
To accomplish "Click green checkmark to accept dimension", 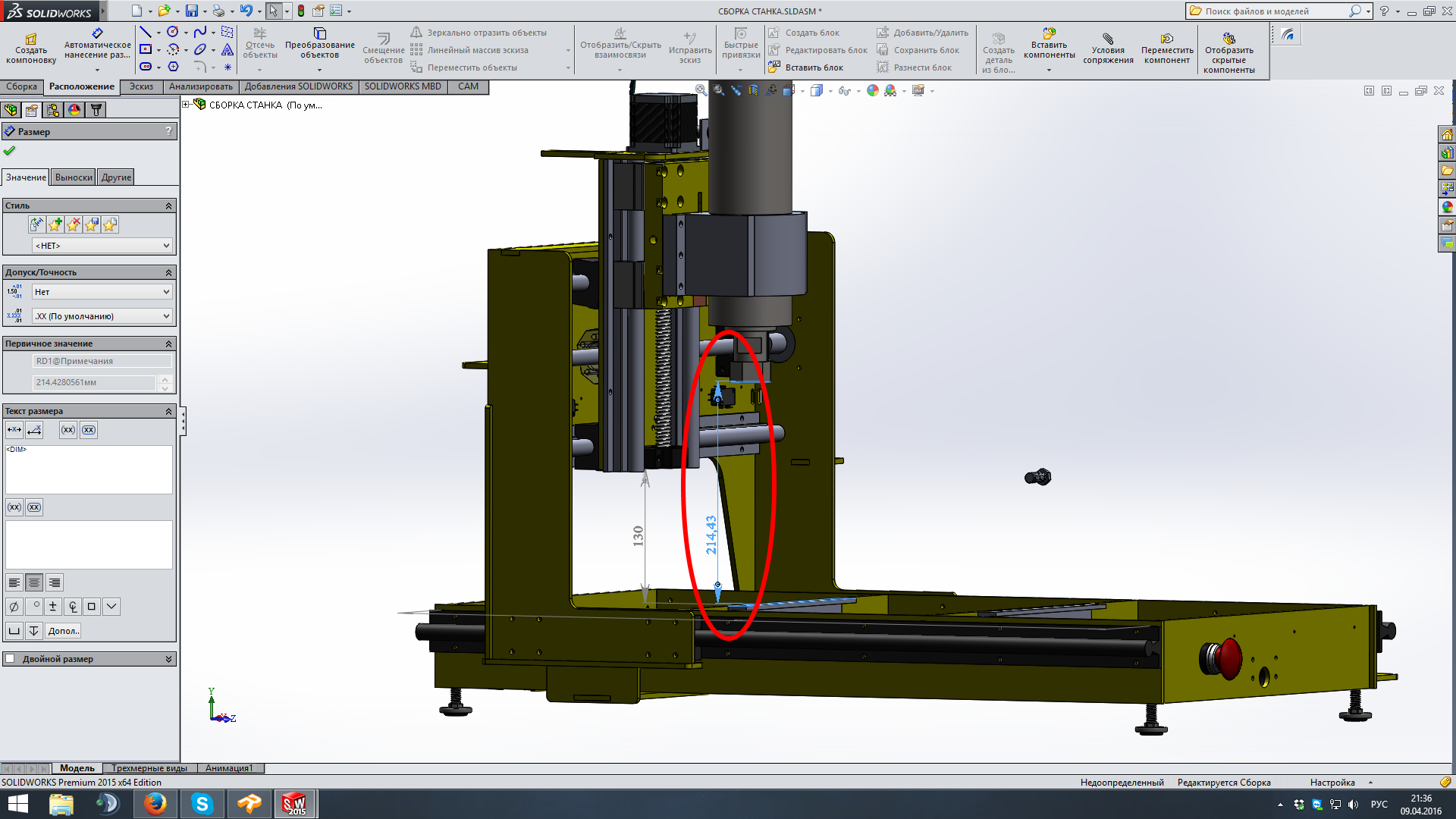I will [9, 151].
